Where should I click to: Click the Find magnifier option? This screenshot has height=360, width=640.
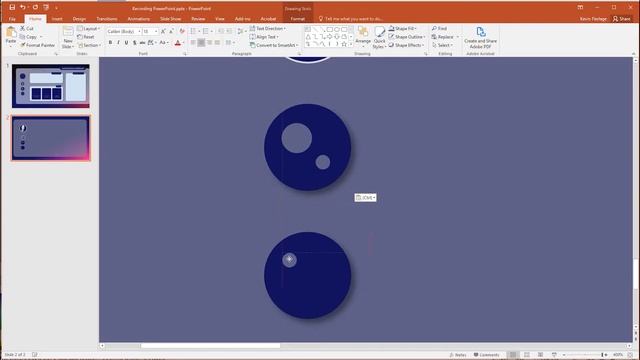click(440, 29)
